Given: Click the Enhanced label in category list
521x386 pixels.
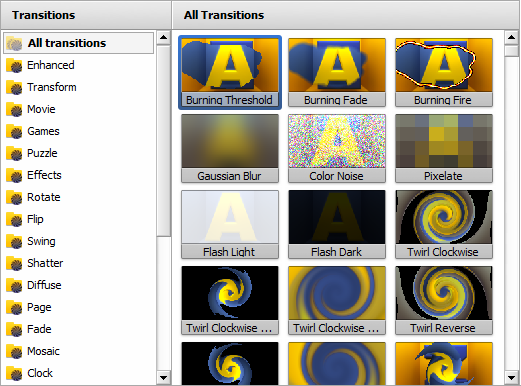Looking at the screenshot, I should coord(51,65).
